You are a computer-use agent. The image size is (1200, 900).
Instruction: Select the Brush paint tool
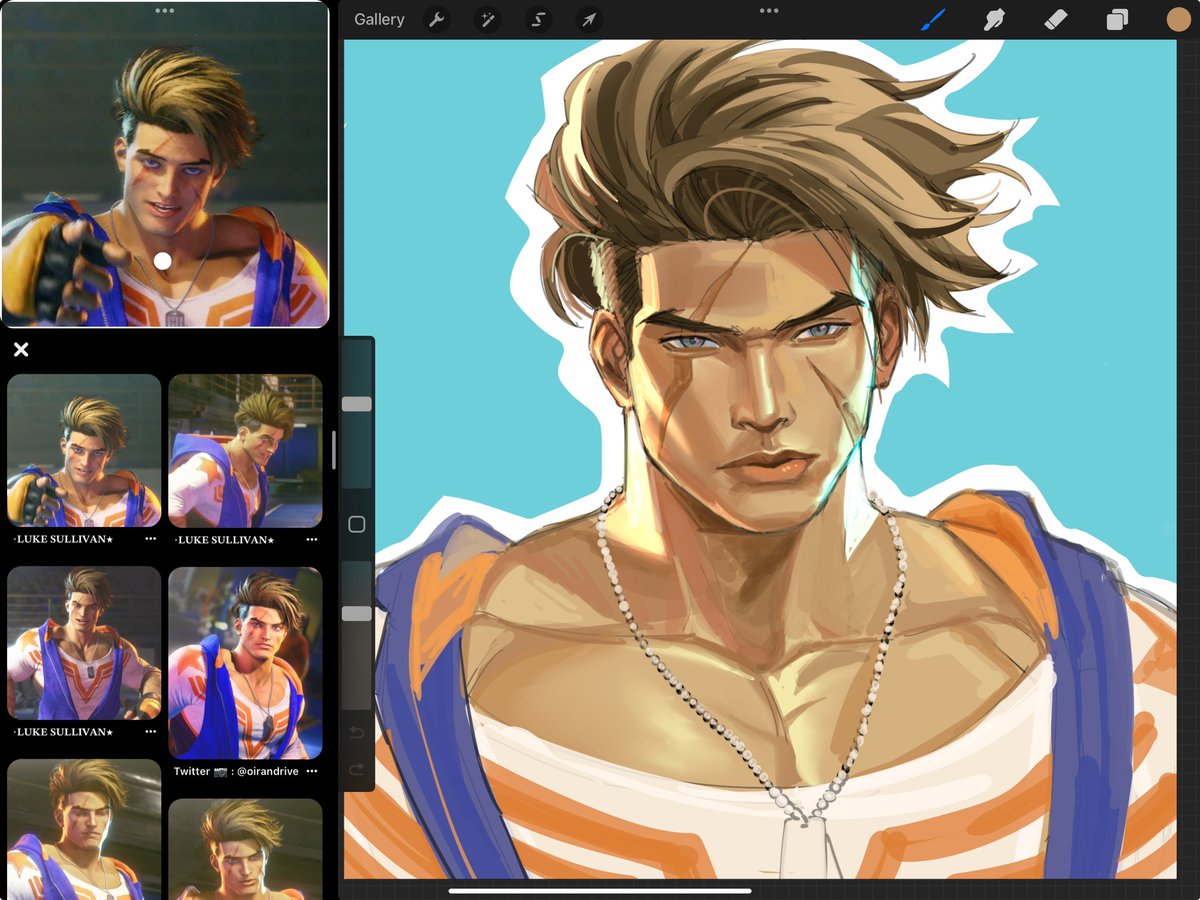click(x=933, y=19)
